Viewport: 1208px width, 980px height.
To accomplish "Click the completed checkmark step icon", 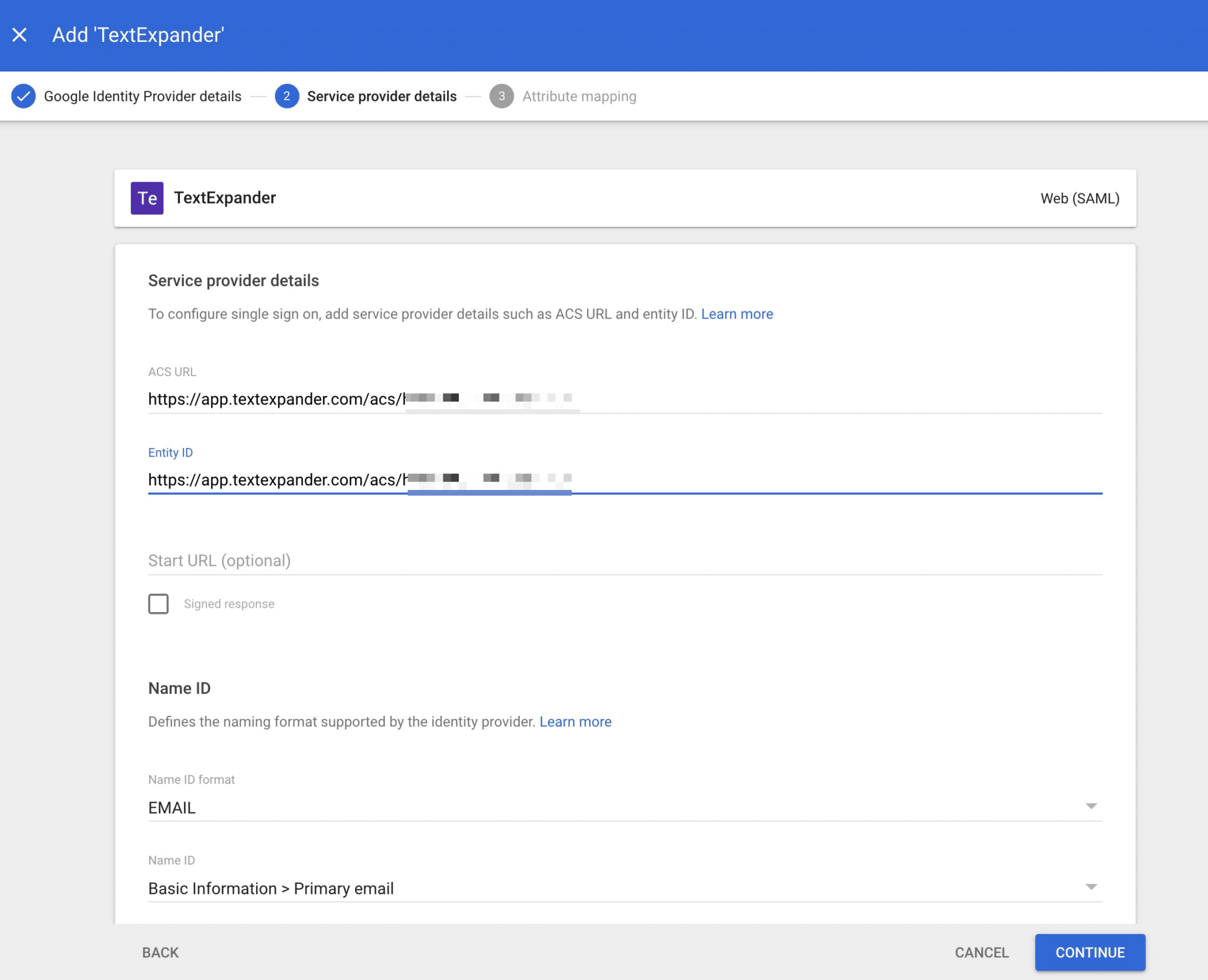I will [24, 96].
